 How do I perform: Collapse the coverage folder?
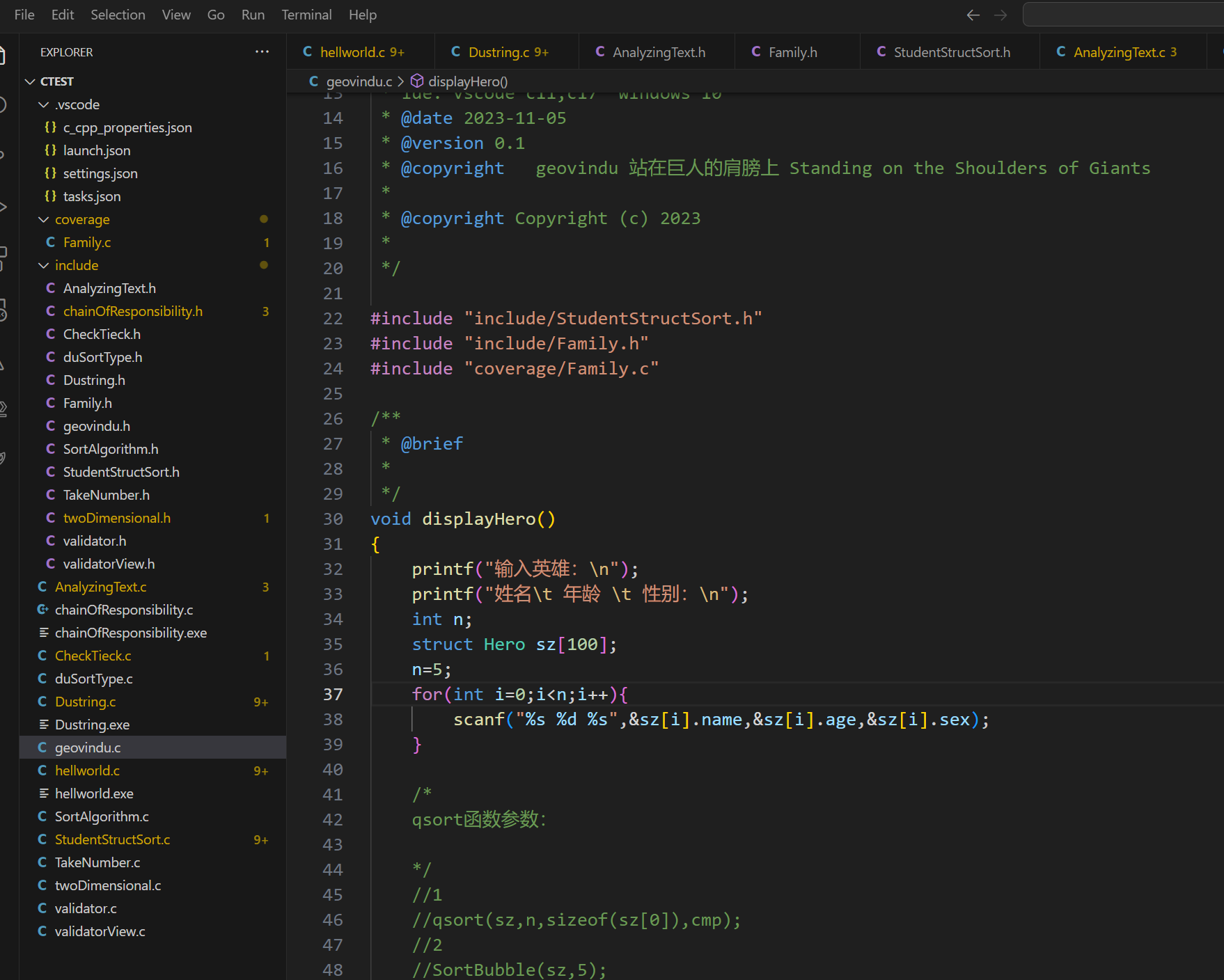43,219
